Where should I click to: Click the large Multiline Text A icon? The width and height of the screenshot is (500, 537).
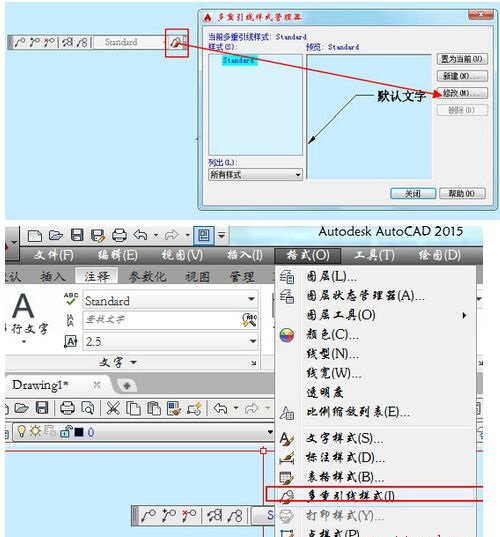23,306
